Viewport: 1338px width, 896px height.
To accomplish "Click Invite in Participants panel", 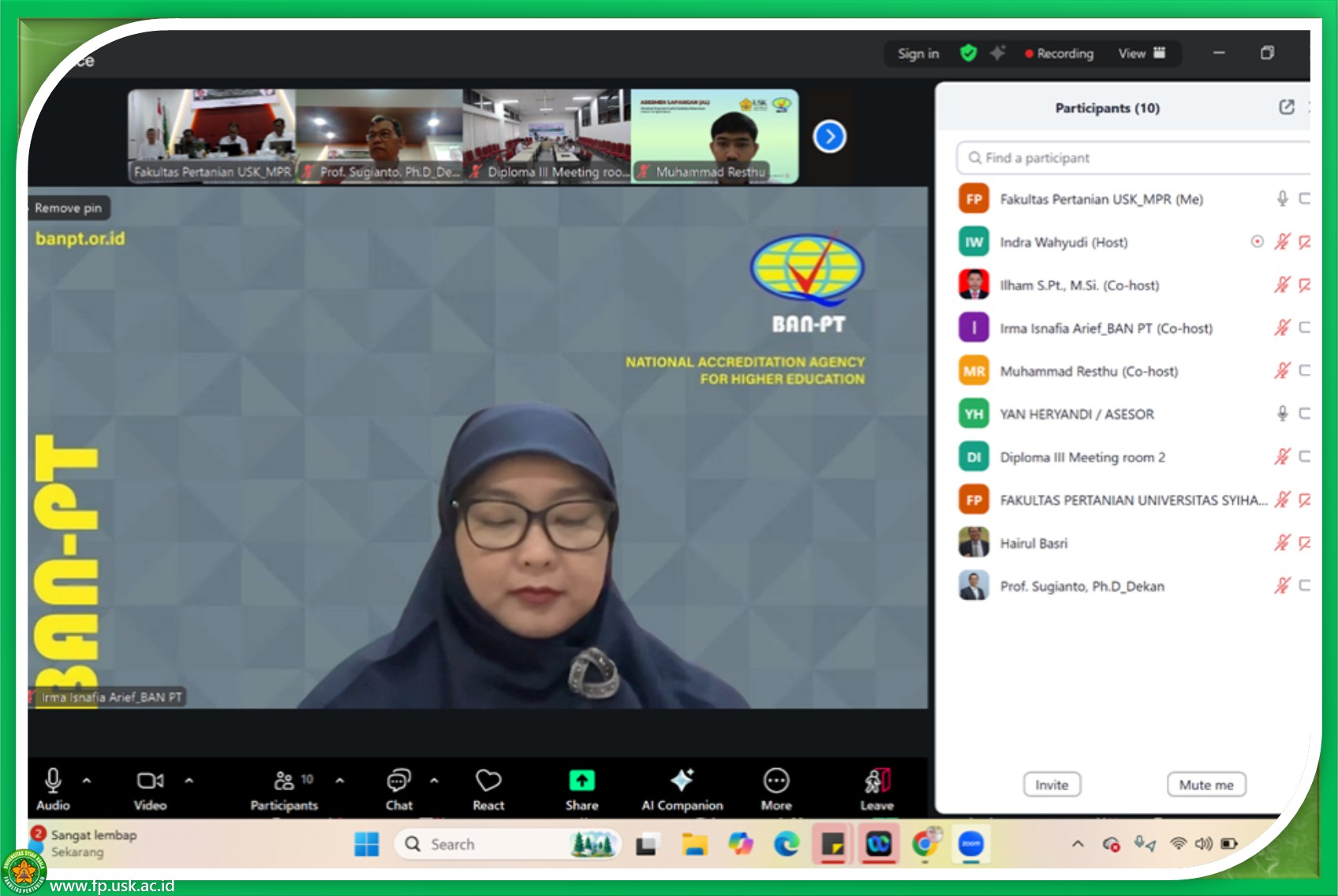I will (1052, 785).
